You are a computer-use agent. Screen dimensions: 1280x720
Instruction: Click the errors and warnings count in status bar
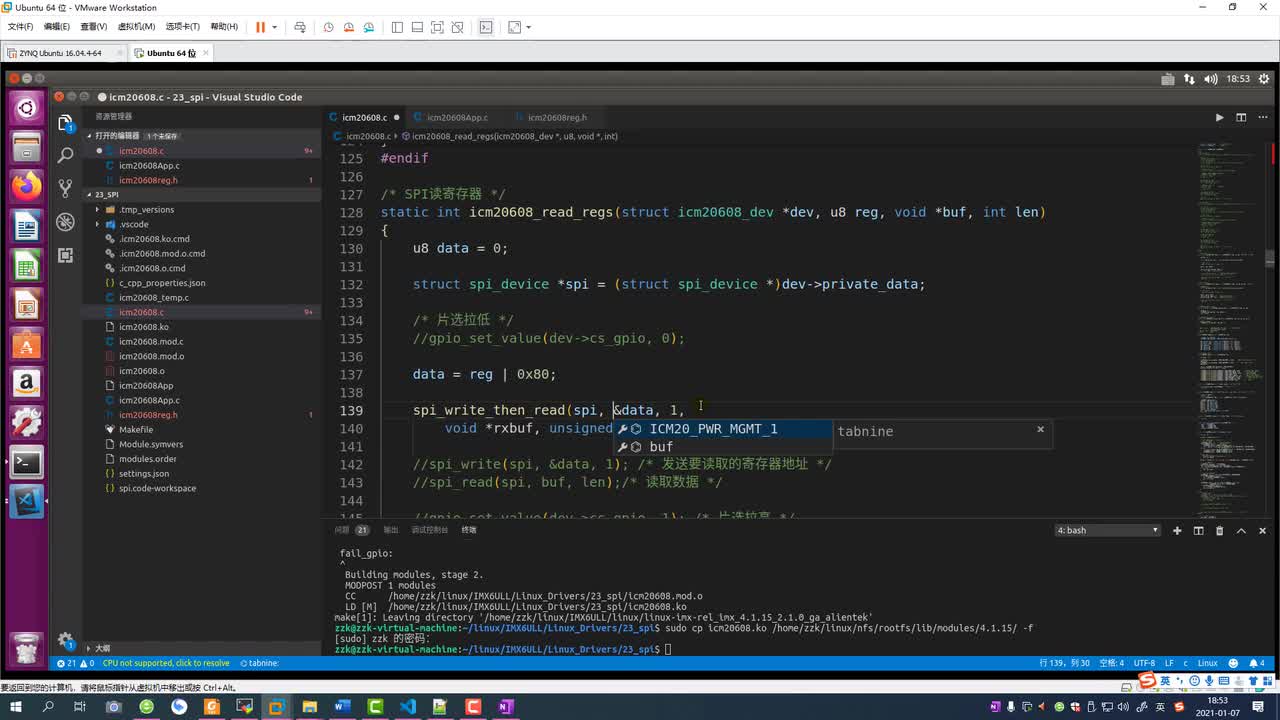point(76,663)
